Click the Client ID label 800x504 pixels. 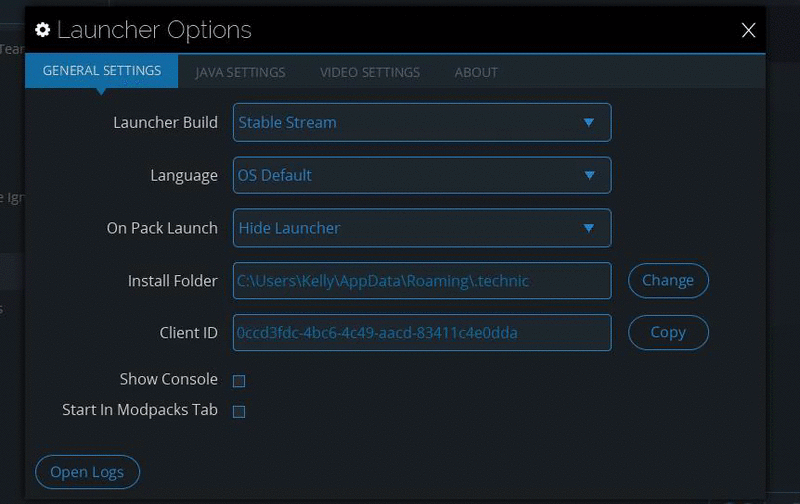pyautogui.click(x=188, y=333)
